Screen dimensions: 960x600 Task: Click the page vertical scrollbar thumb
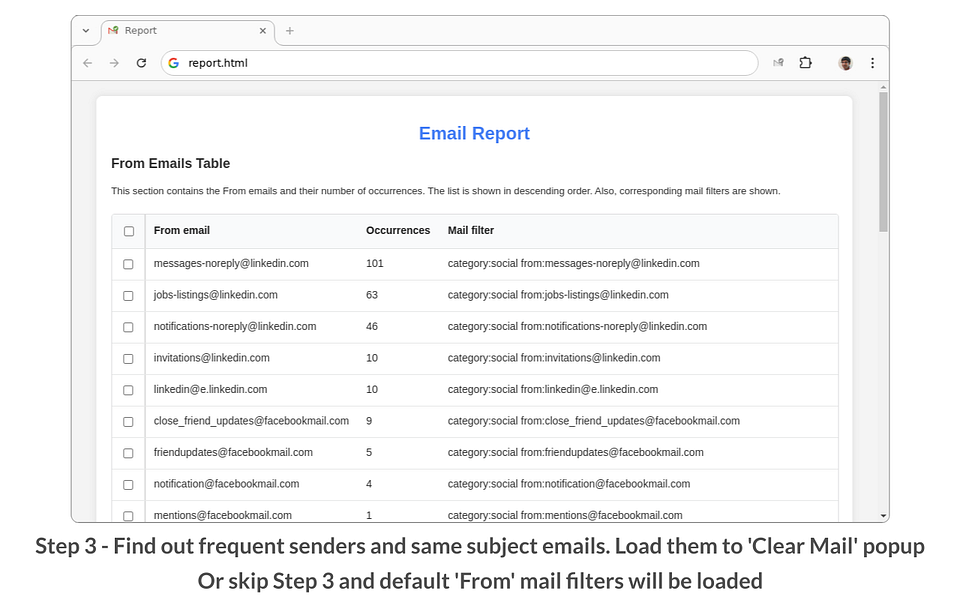[883, 162]
